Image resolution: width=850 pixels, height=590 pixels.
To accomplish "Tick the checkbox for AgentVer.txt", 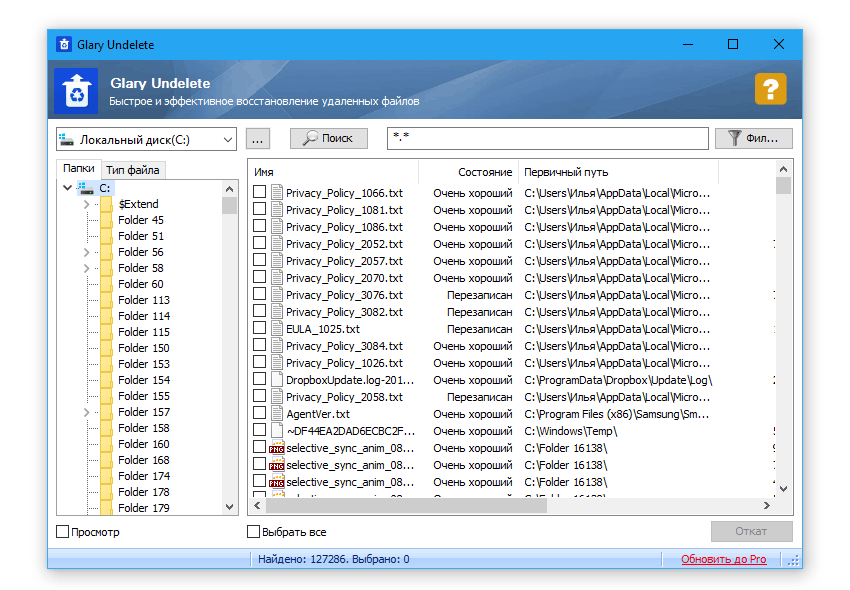I will (x=260, y=413).
